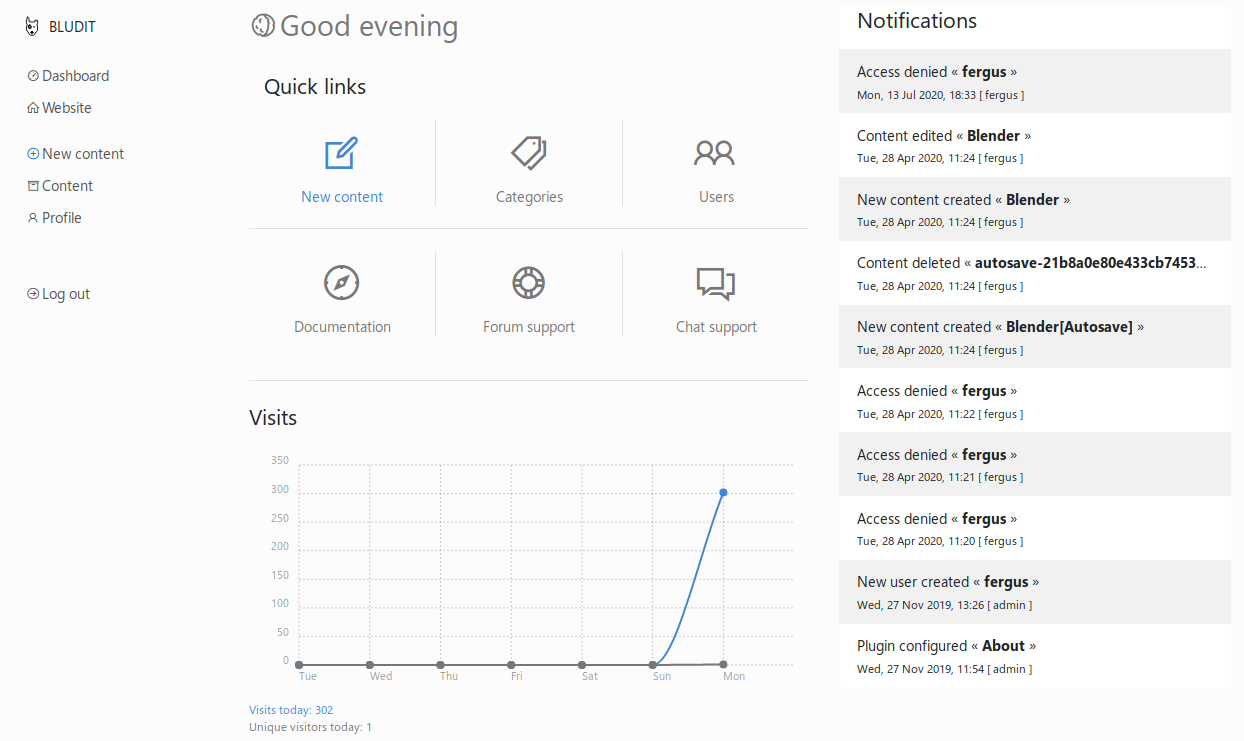Screen dimensions: 1244x741
Task: Select the Content edited Blender notification
Action: pos(1034,145)
